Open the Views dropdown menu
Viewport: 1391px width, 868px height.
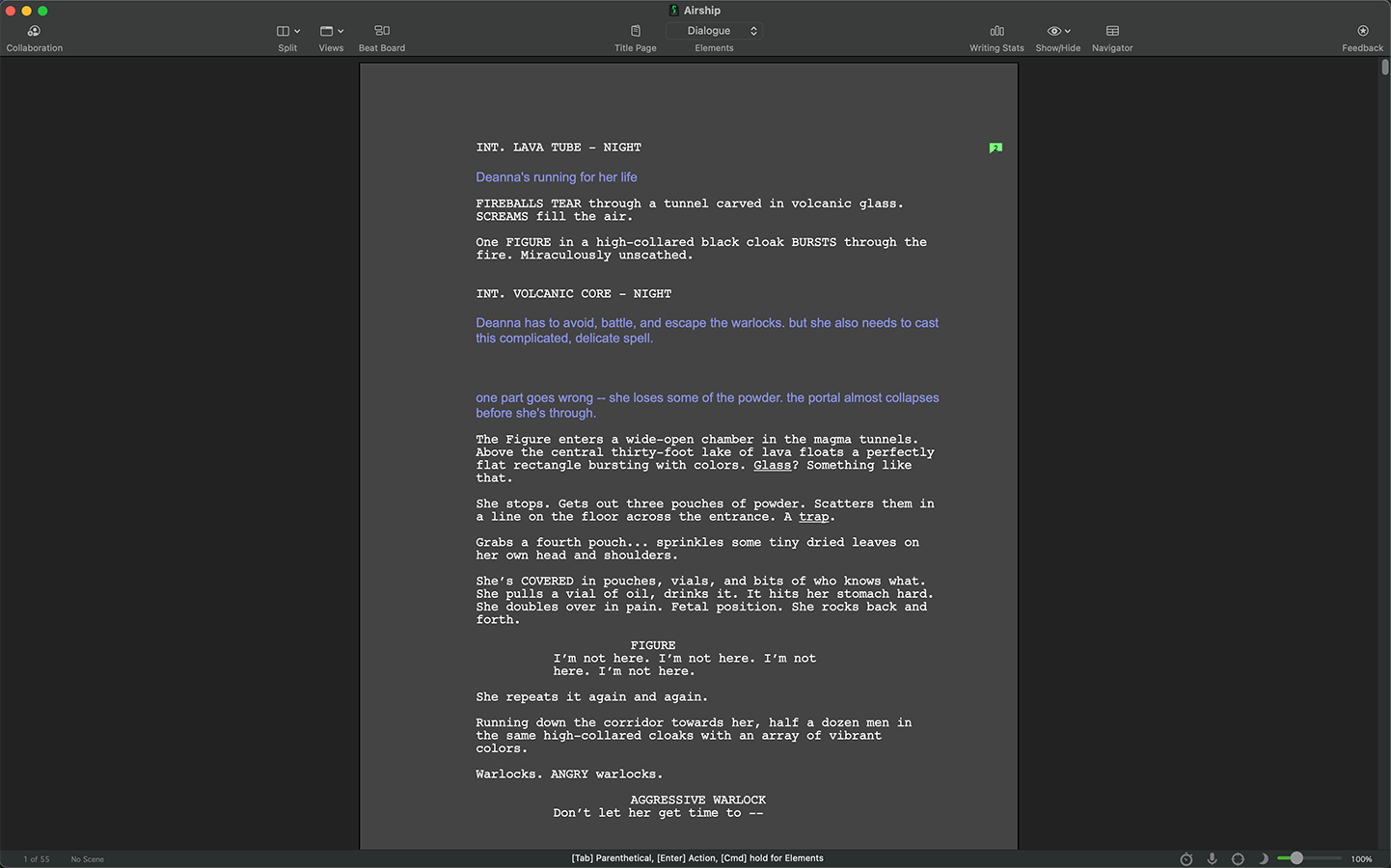pyautogui.click(x=331, y=32)
